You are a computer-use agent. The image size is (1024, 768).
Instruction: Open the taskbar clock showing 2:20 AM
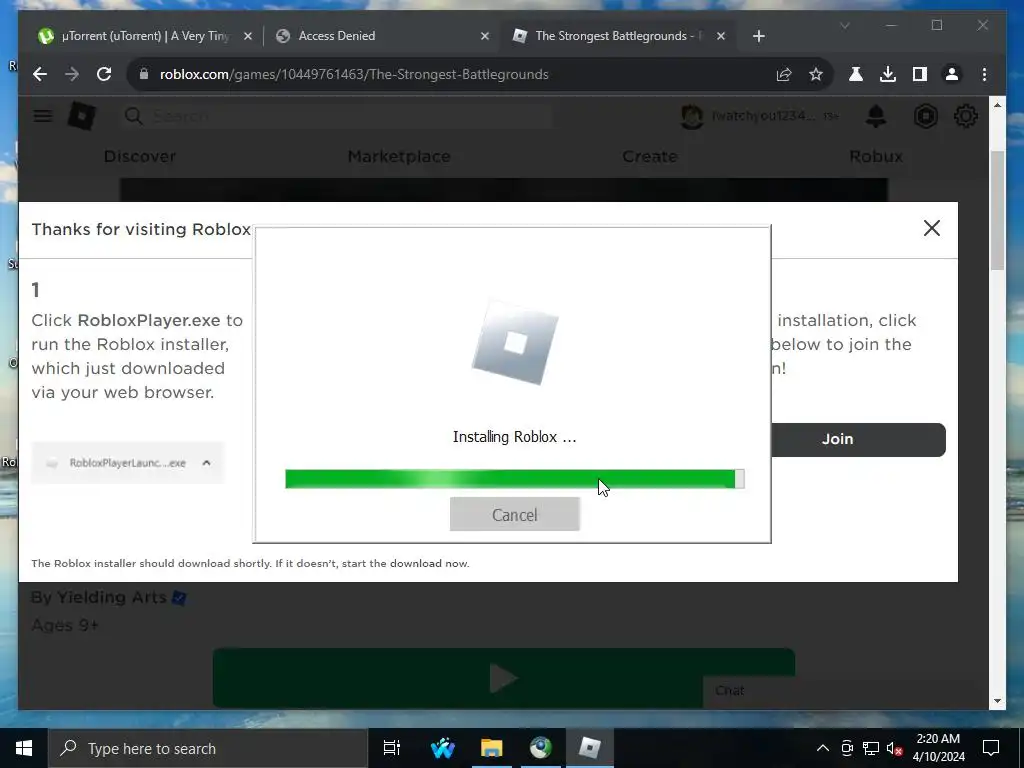tap(938, 748)
